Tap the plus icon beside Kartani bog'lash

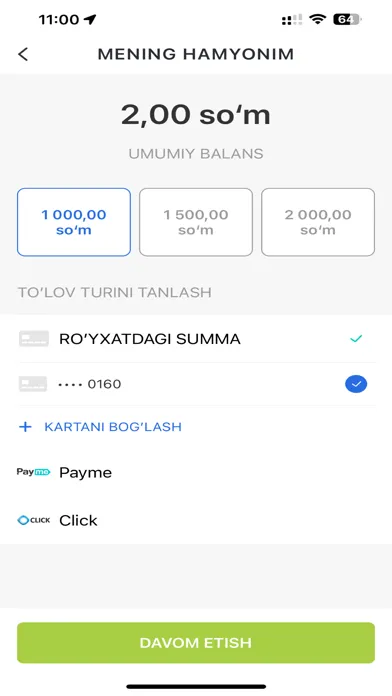(25, 427)
